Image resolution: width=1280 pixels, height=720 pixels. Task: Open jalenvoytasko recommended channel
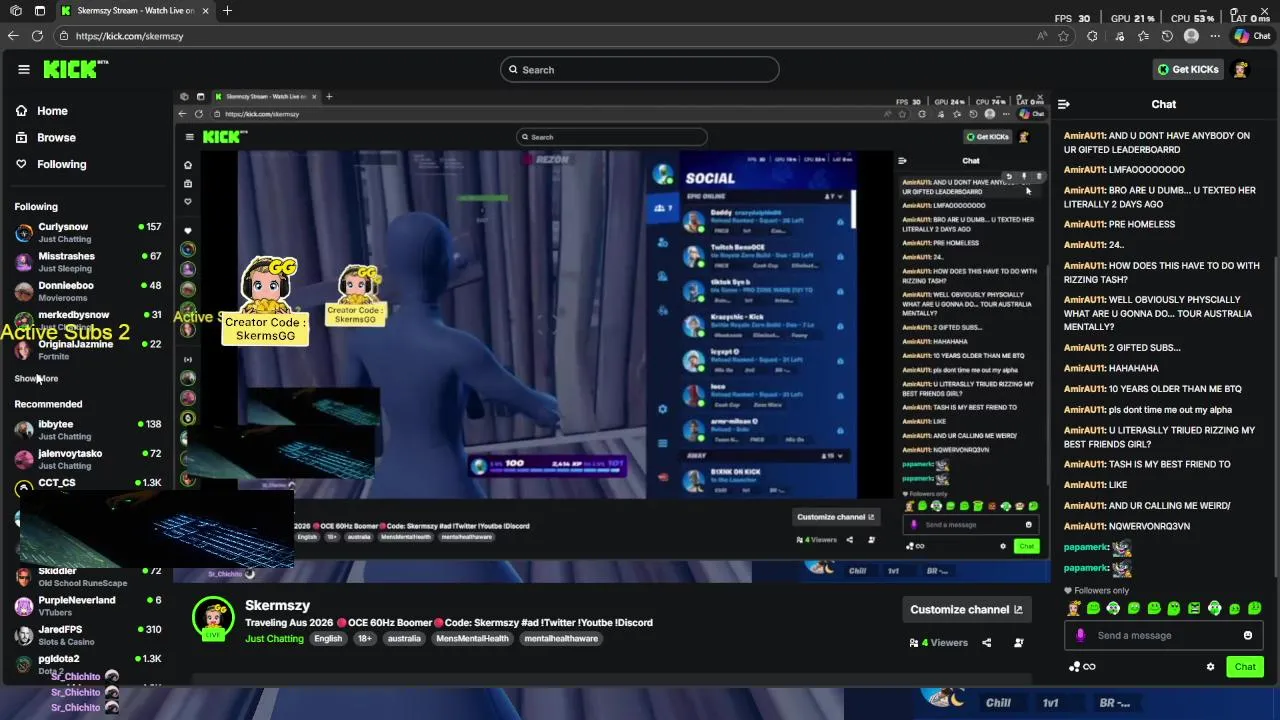tap(88, 459)
